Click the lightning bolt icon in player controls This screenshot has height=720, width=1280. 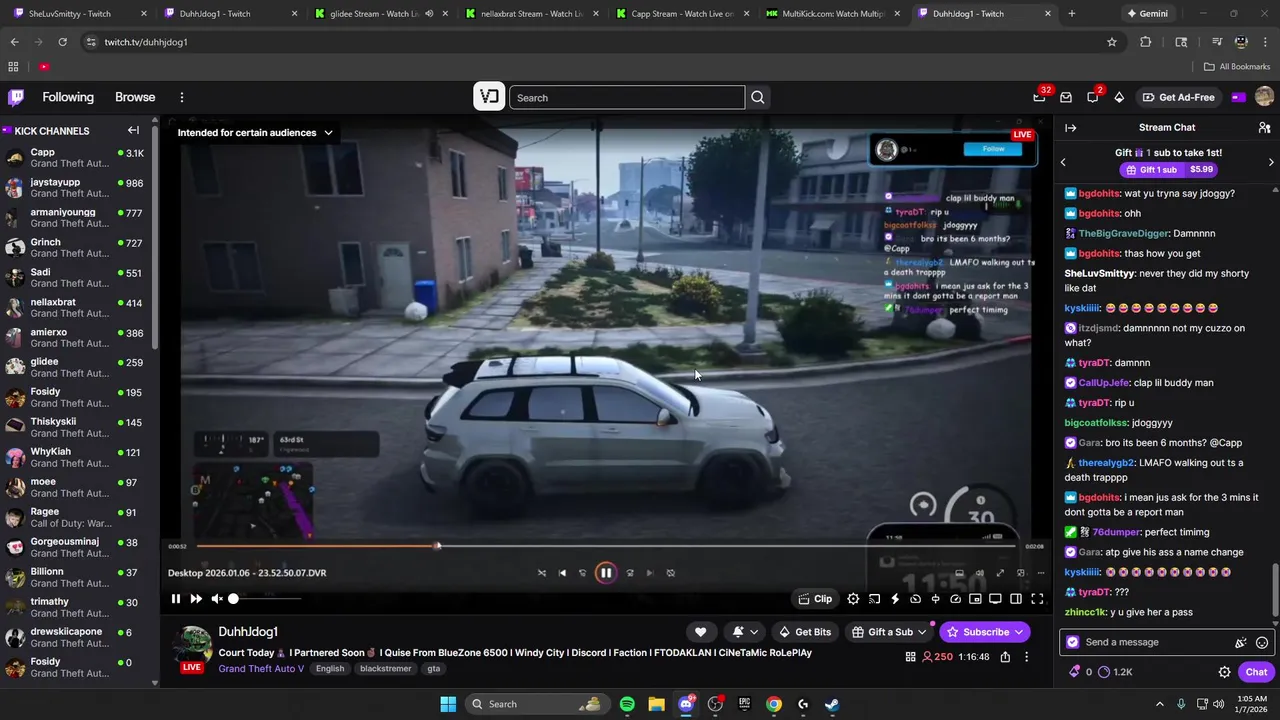895,599
